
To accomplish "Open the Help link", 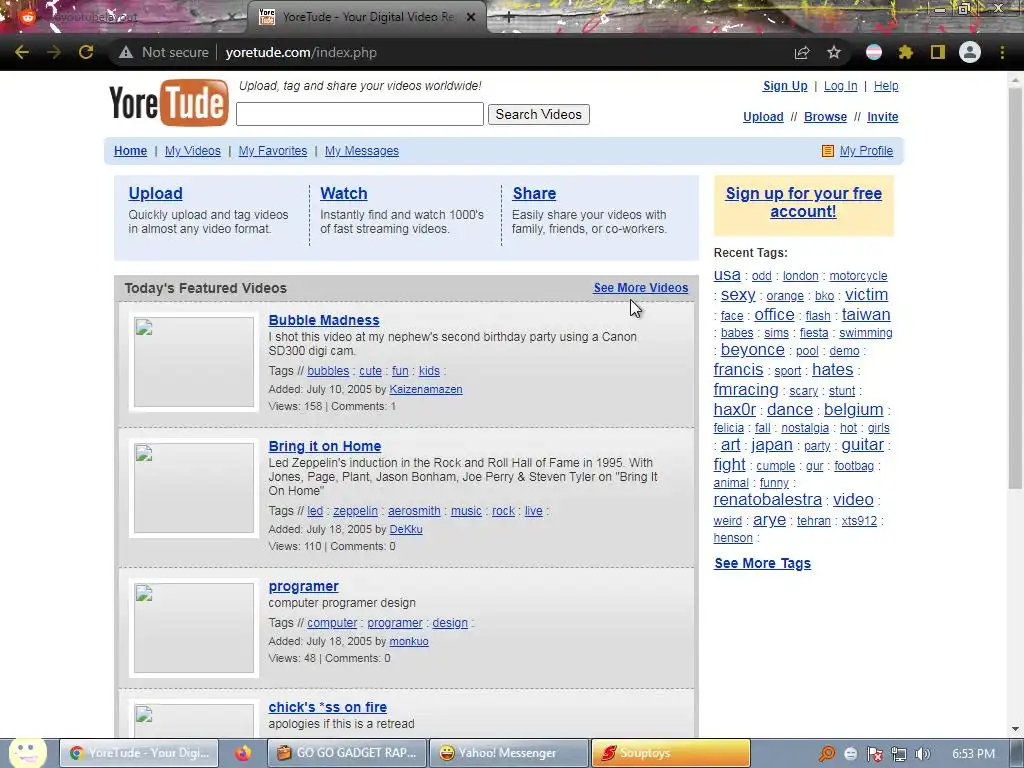I will point(886,86).
